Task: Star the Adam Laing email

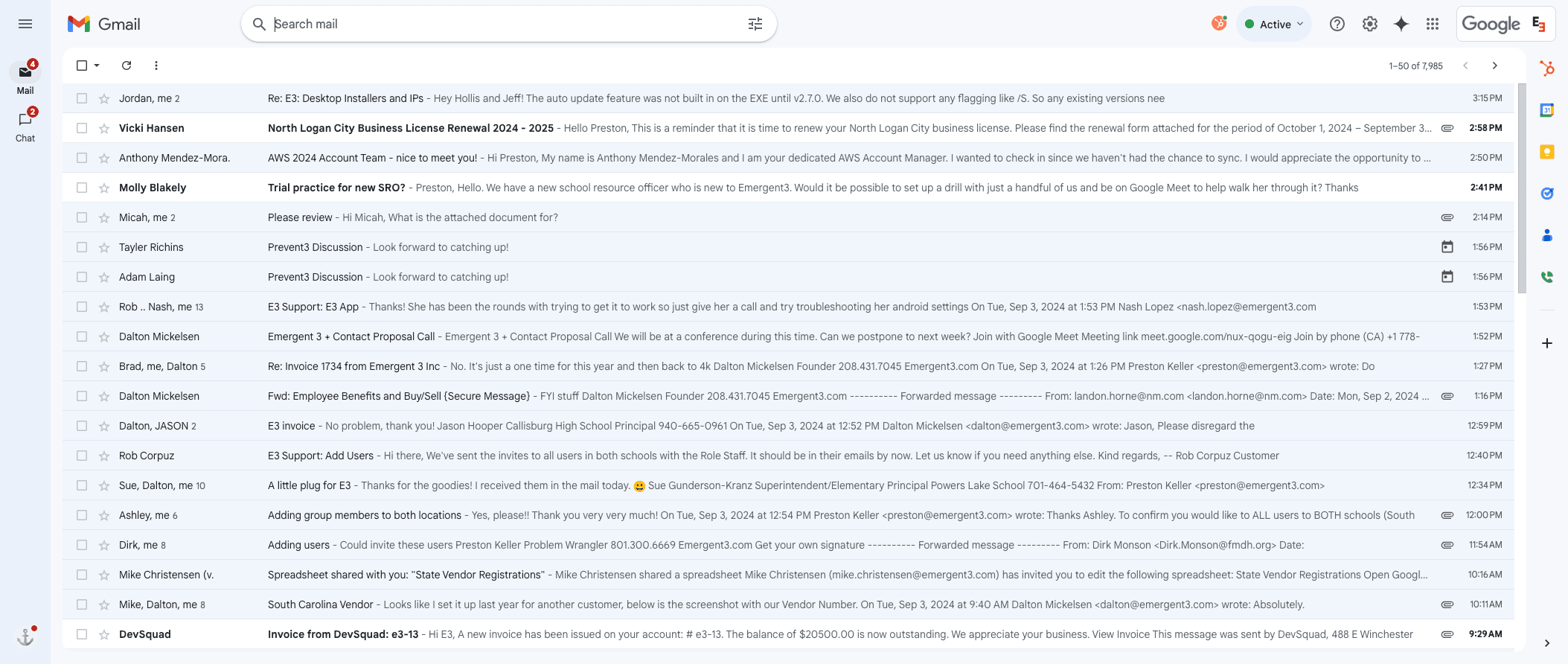Action: tap(104, 277)
